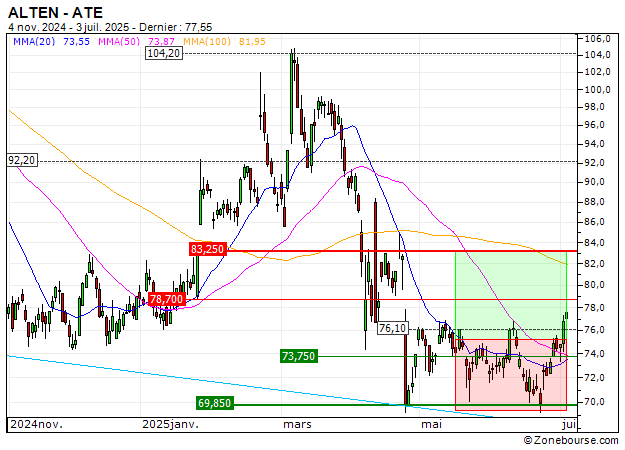Click the 100,0 price axis value

(597, 90)
